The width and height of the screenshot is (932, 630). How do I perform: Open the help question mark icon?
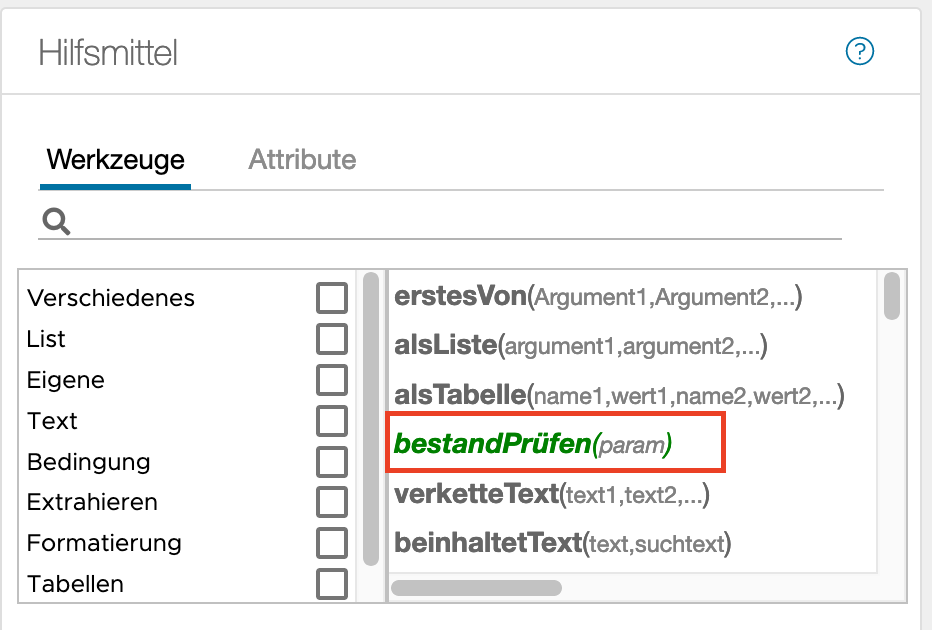pos(860,51)
